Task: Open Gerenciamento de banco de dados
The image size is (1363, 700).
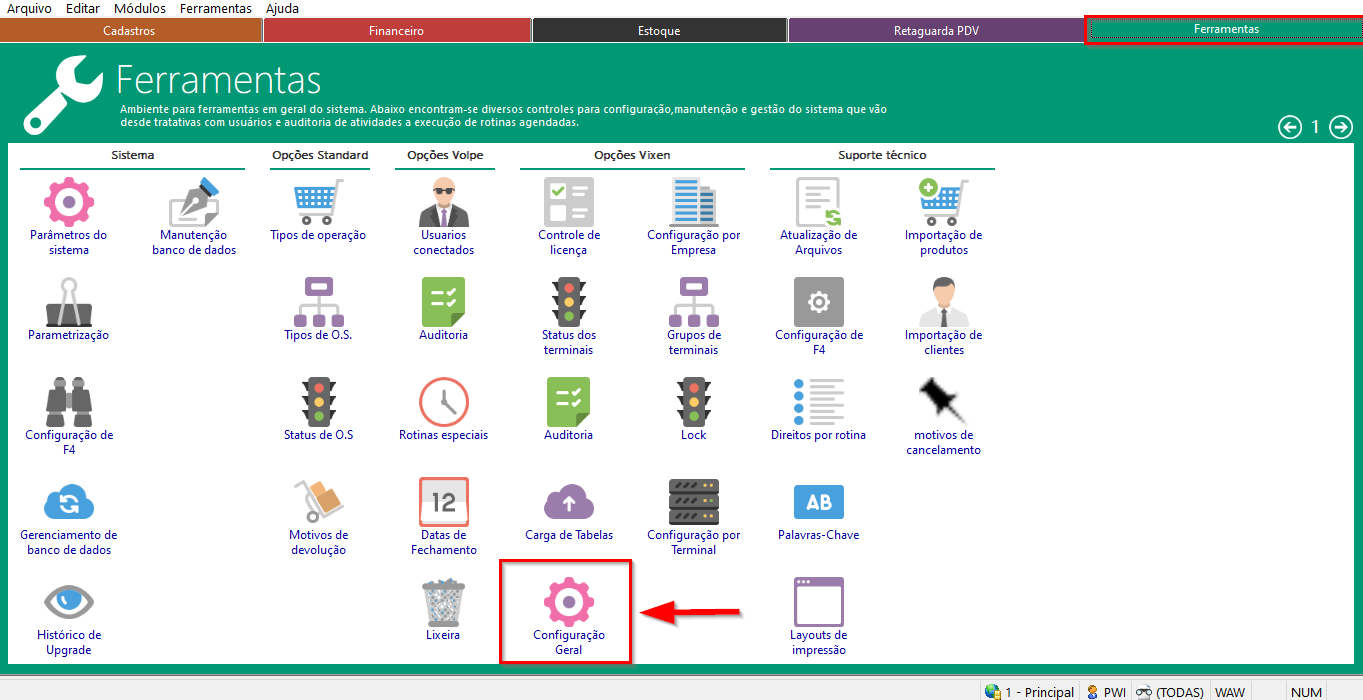Action: pos(69,502)
